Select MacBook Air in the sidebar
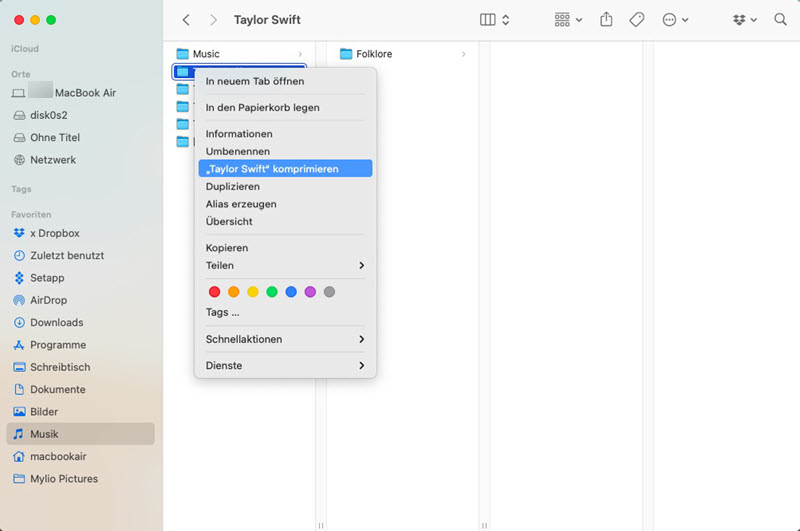Viewport: 800px width, 531px height. pos(80,93)
